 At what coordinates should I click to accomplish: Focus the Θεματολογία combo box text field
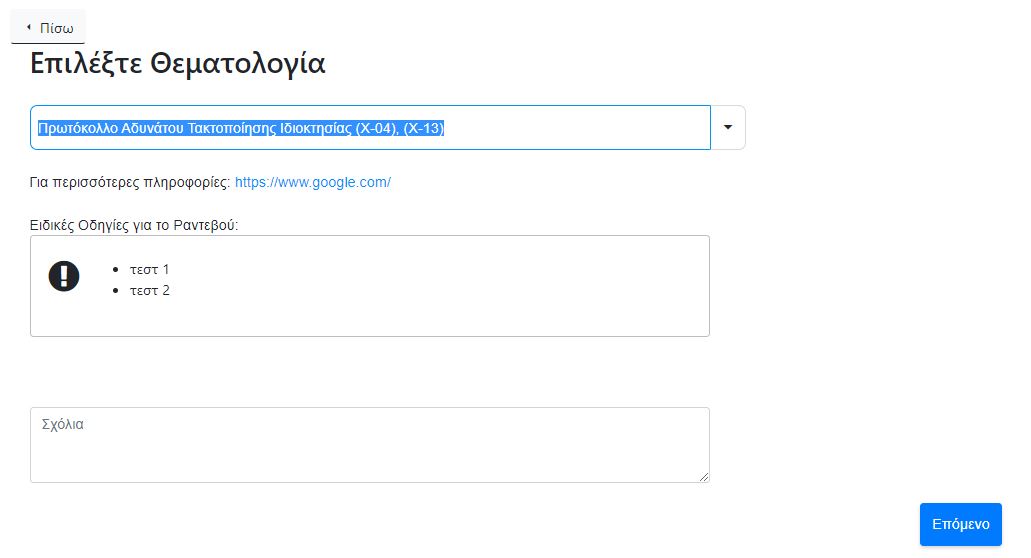tap(370, 128)
